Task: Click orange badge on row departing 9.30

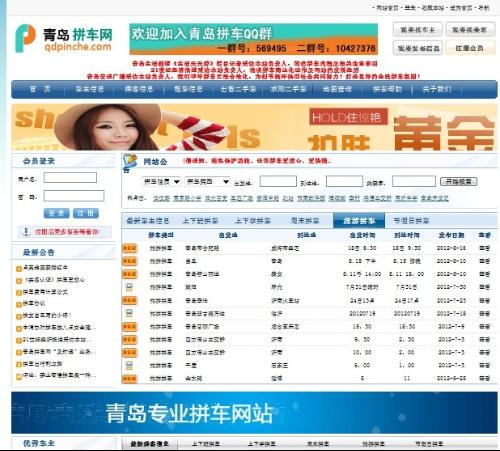Action: click(129, 339)
